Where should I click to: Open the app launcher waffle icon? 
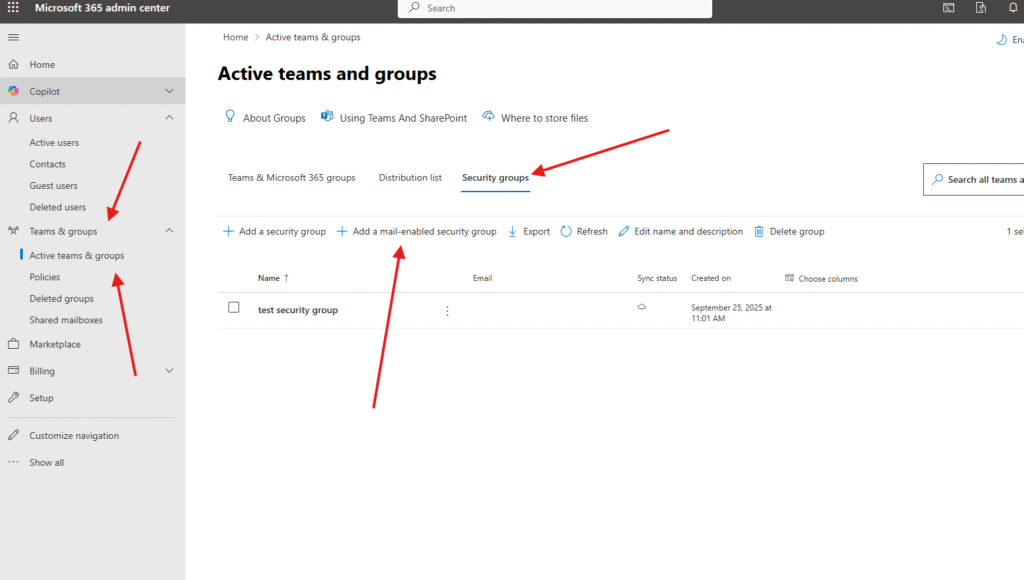(x=13, y=8)
